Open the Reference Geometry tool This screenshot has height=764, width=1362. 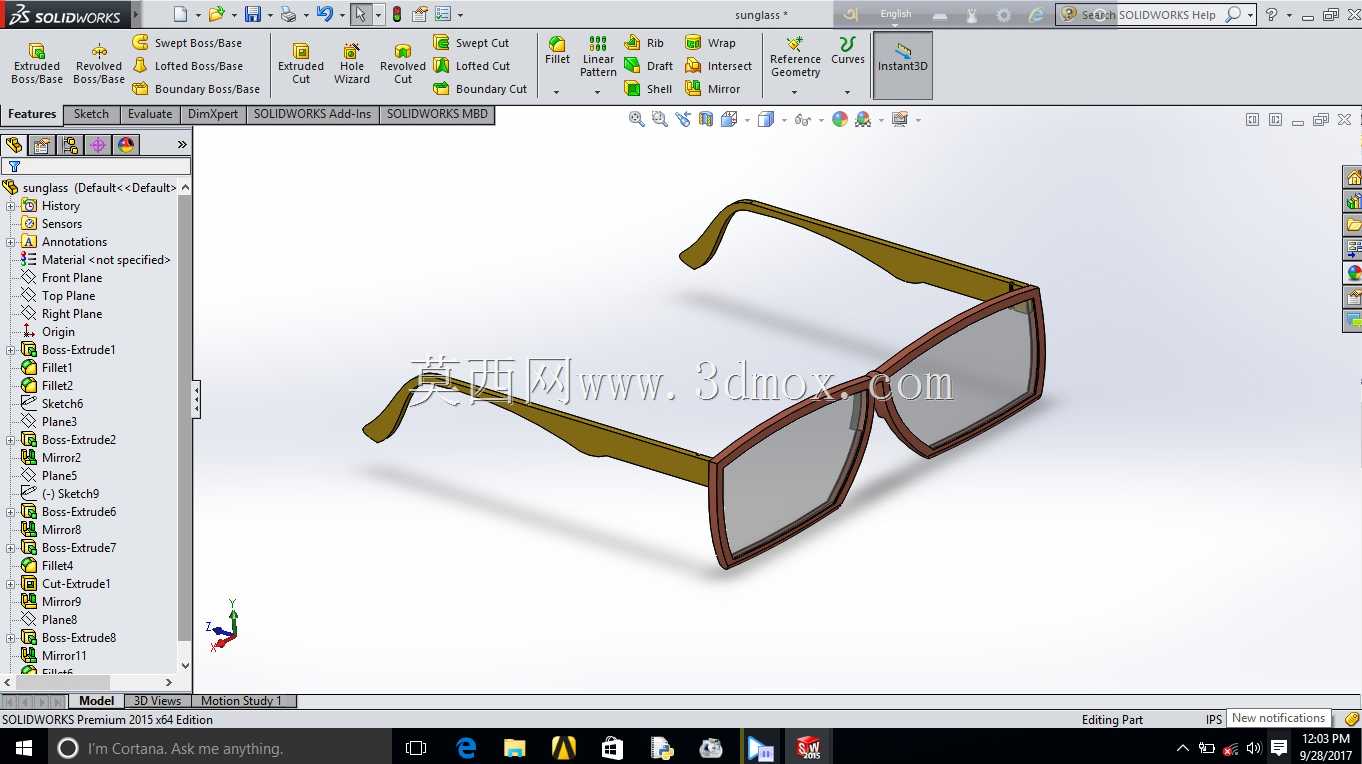coord(795,57)
